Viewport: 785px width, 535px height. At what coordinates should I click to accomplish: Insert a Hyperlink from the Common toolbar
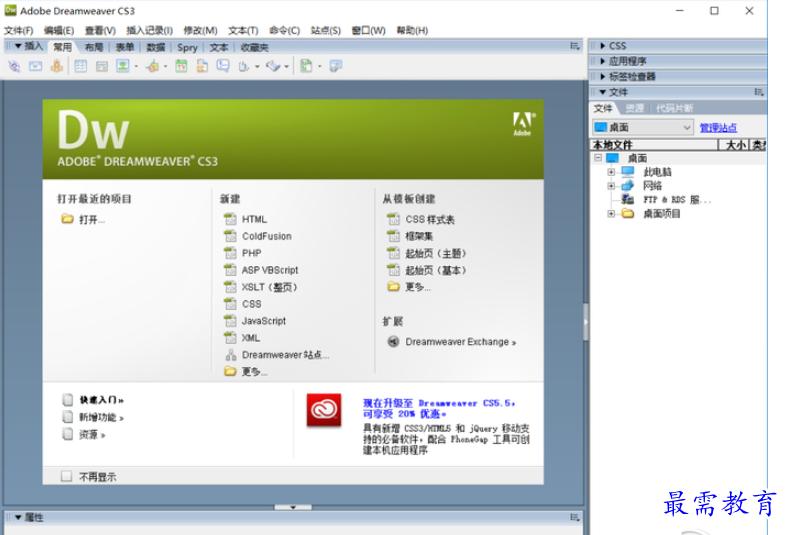14,66
